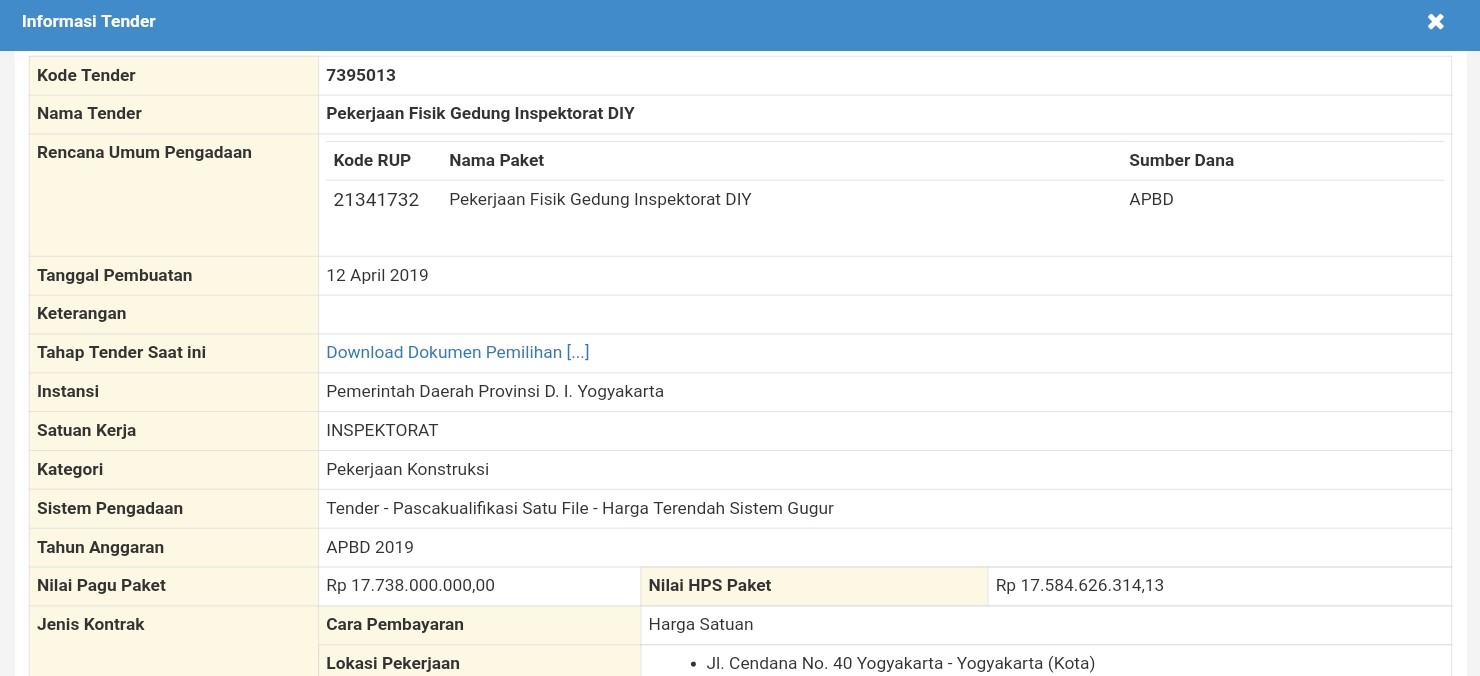This screenshot has height=676, width=1480.
Task: Click the date 12 April 2019
Action: pos(377,275)
